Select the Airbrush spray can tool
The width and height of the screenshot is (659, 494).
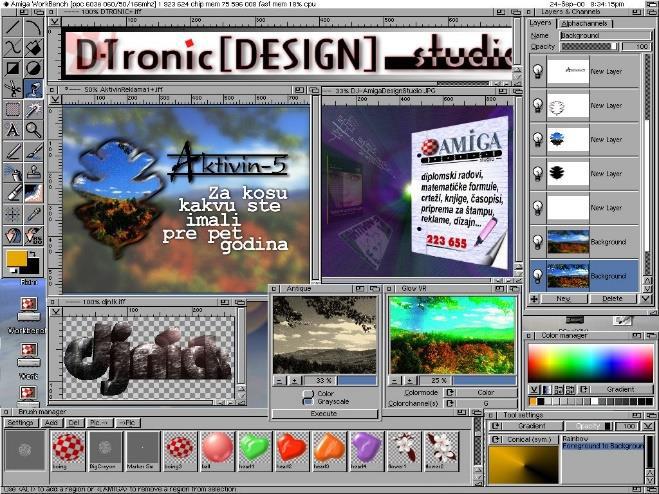13,172
